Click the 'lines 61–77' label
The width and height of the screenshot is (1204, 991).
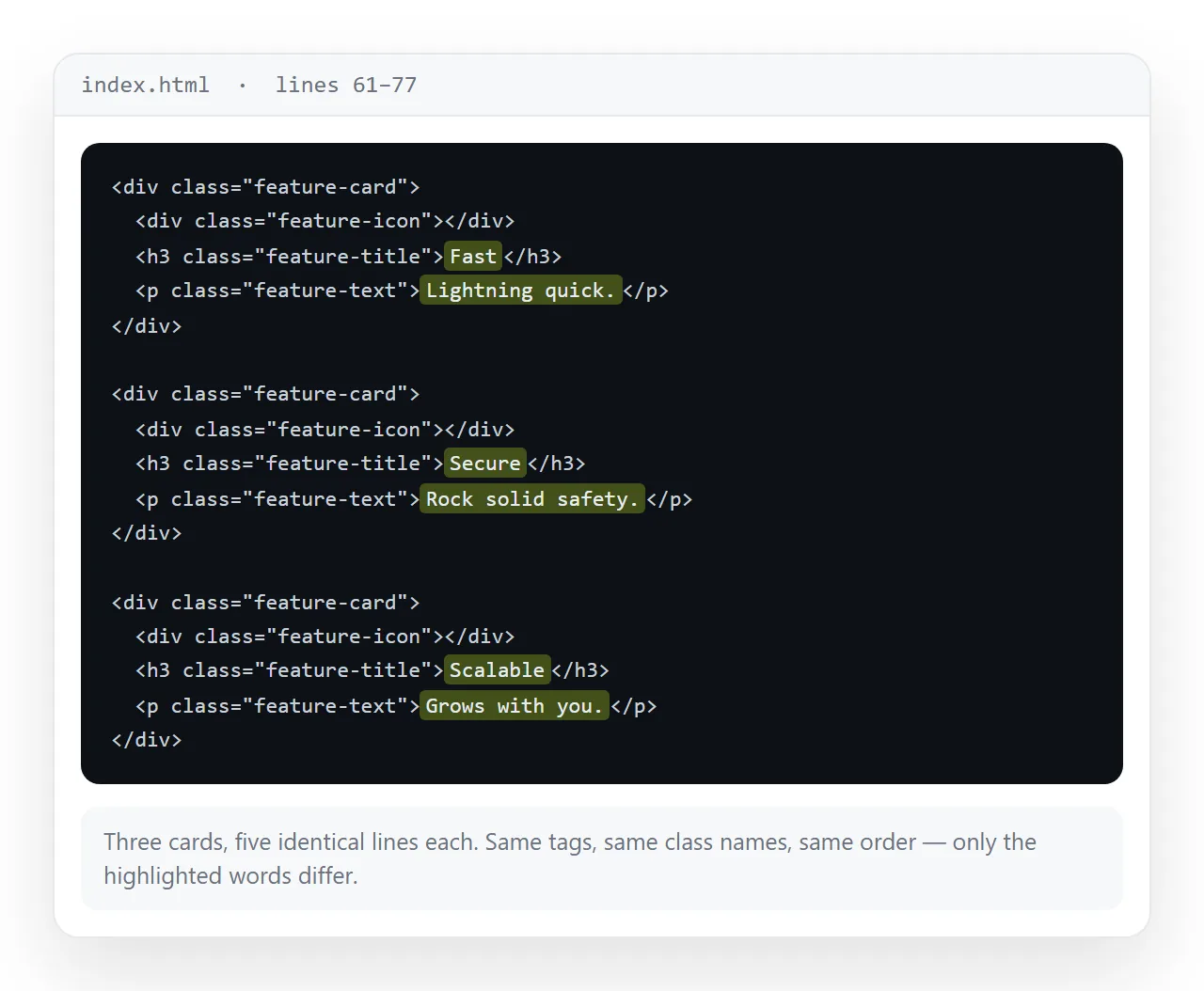click(x=345, y=85)
